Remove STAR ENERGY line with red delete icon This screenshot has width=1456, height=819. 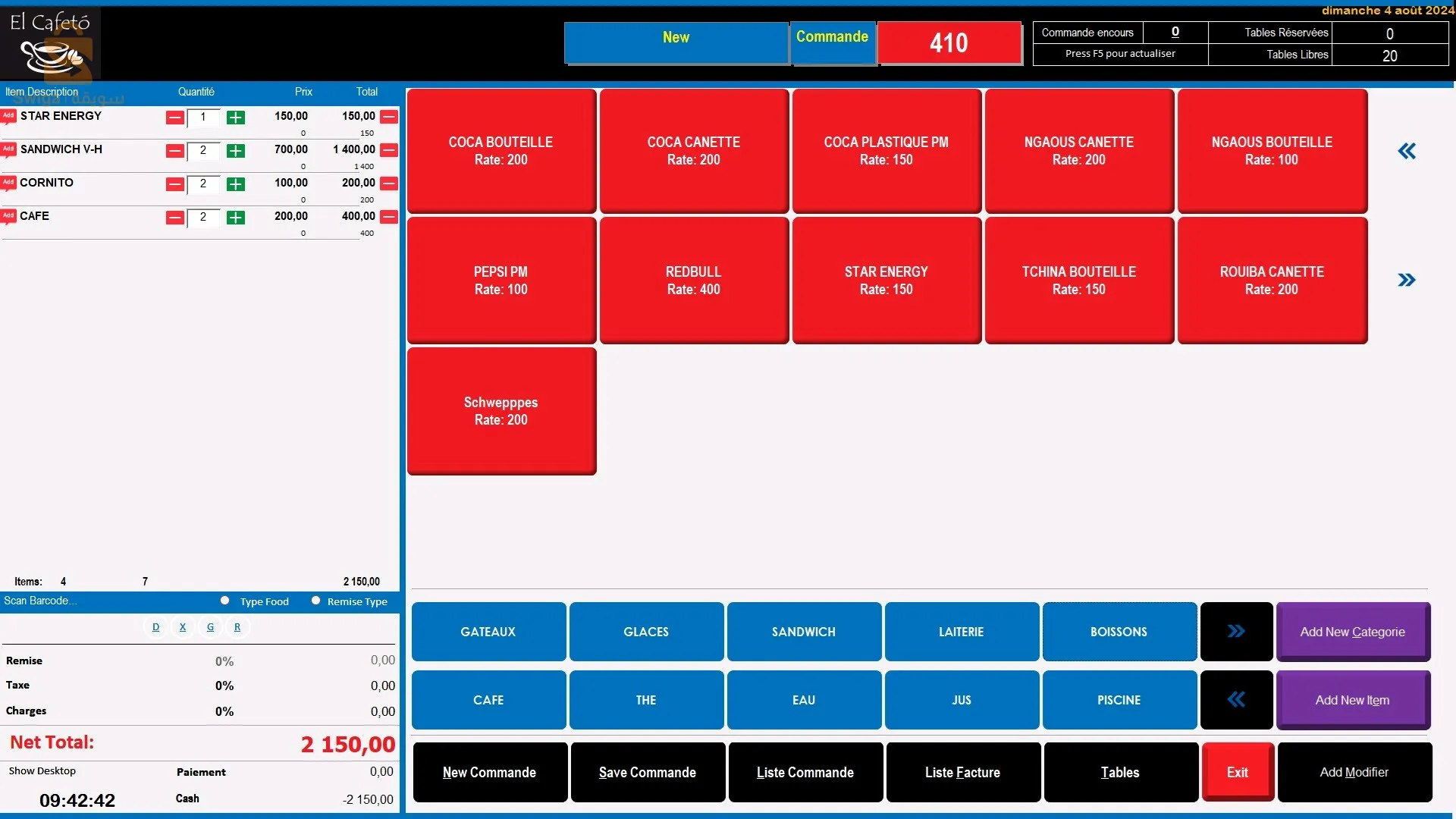point(389,117)
